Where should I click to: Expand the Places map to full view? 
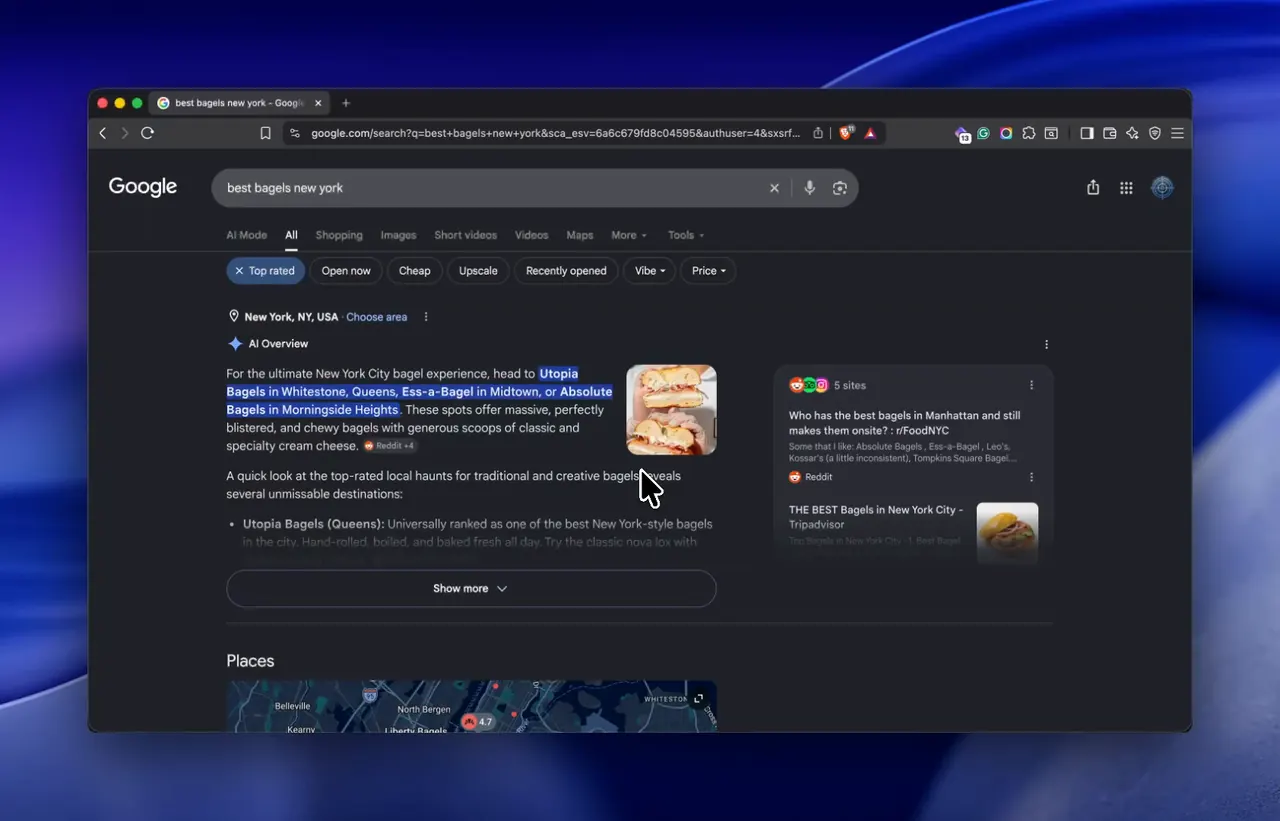pyautogui.click(x=699, y=698)
